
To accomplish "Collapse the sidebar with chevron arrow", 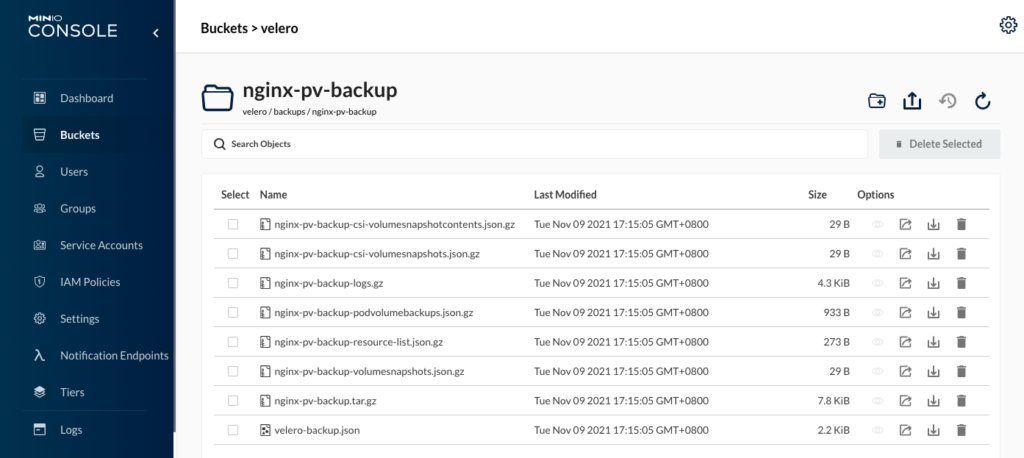I will coord(155,33).
